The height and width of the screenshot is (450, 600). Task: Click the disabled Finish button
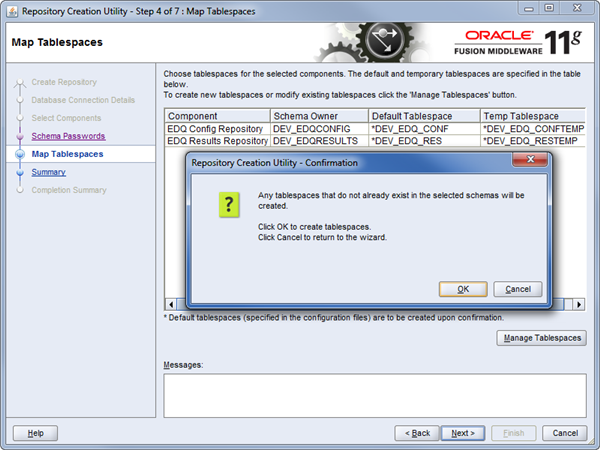click(514, 433)
